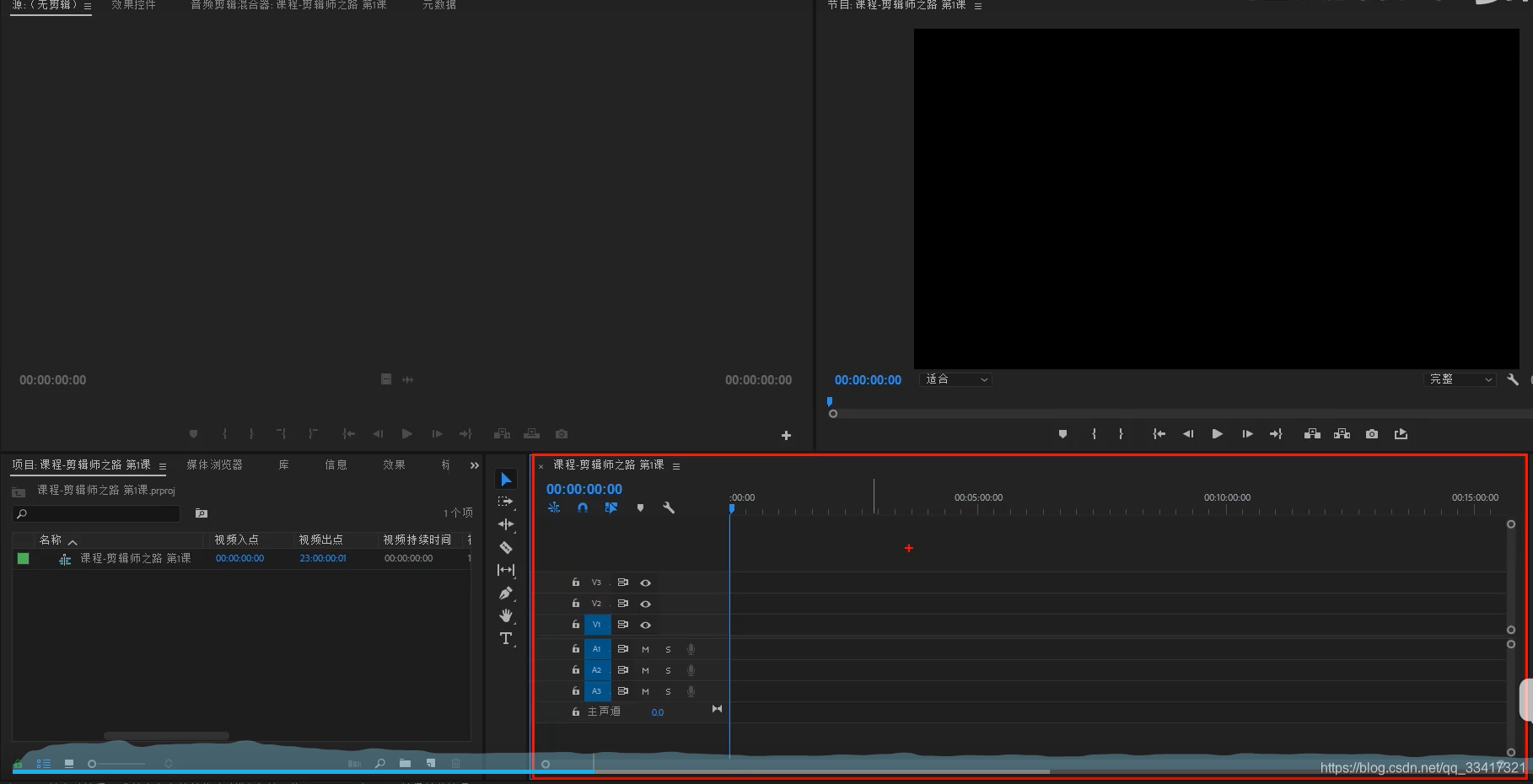Image resolution: width=1533 pixels, height=784 pixels.
Task: Go to out point in program monitor
Action: point(1276,434)
